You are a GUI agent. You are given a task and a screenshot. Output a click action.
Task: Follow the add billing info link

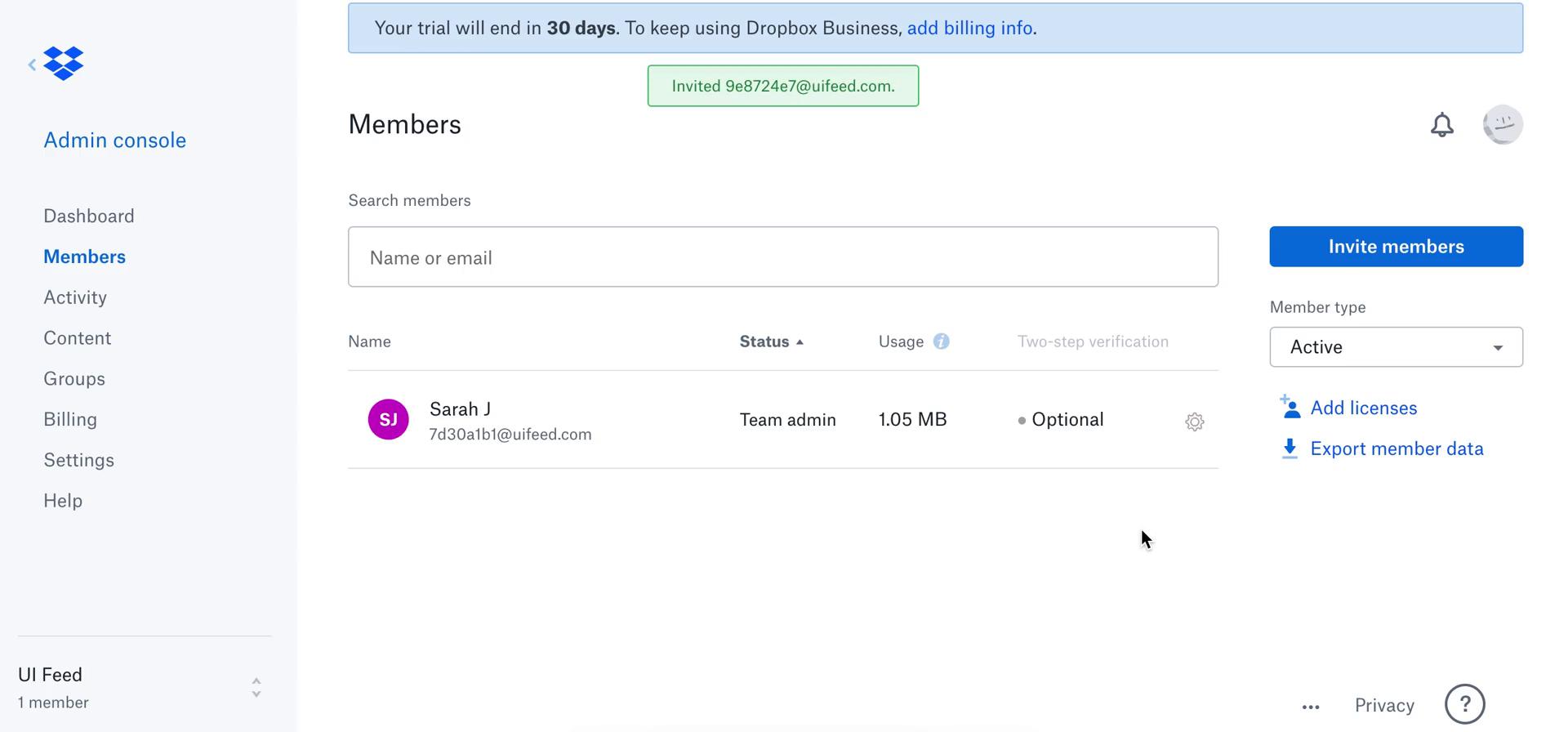click(x=969, y=28)
